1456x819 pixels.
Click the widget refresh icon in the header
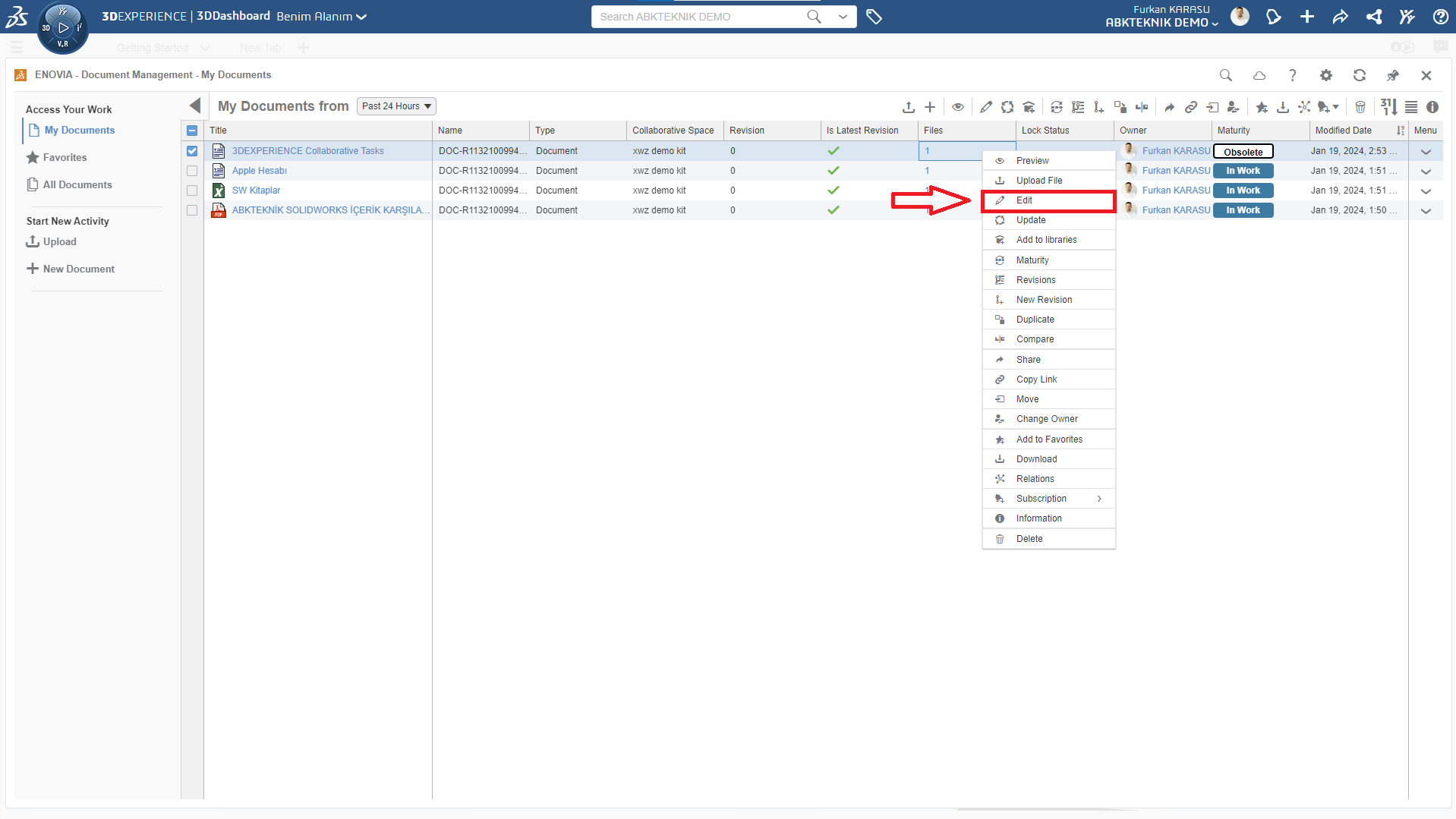(x=1359, y=75)
